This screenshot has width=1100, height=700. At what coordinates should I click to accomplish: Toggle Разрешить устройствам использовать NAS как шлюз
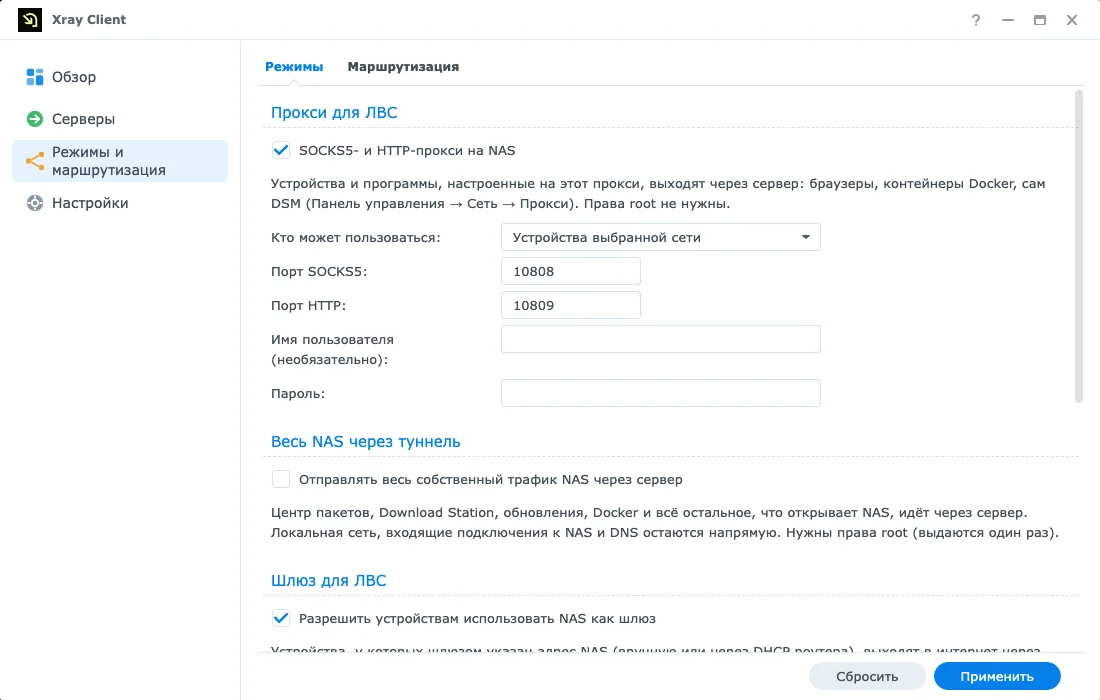[x=281, y=618]
